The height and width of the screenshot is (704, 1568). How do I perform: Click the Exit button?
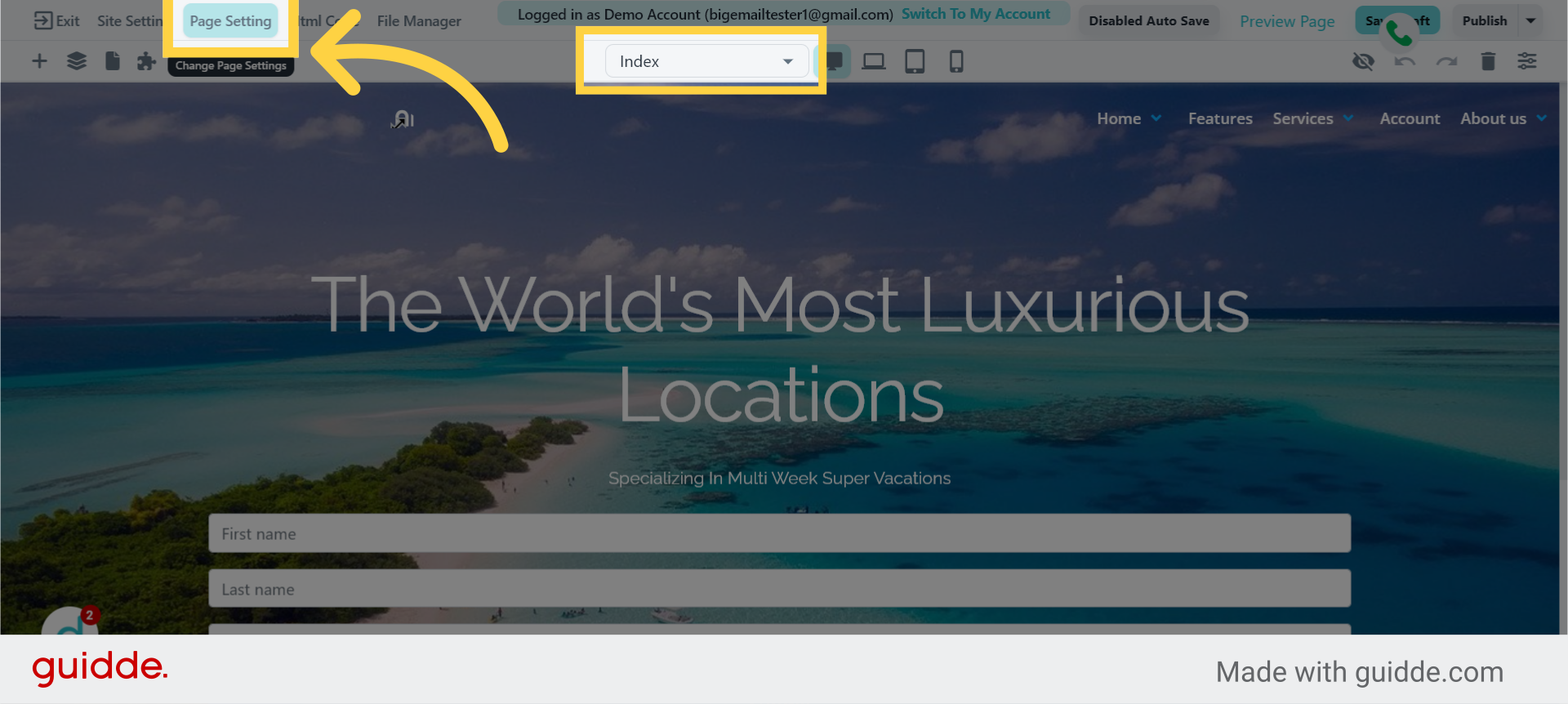(x=56, y=21)
